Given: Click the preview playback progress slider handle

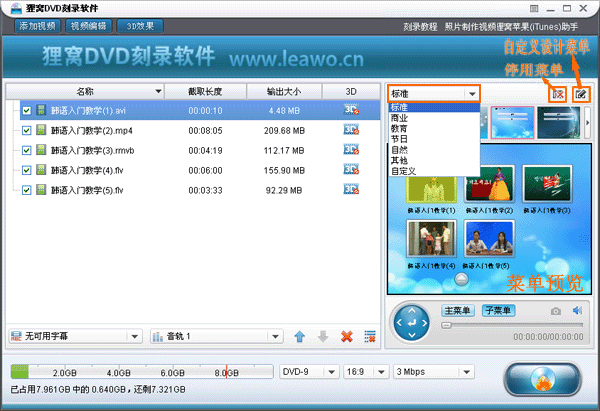Looking at the screenshot, I should tap(446, 325).
